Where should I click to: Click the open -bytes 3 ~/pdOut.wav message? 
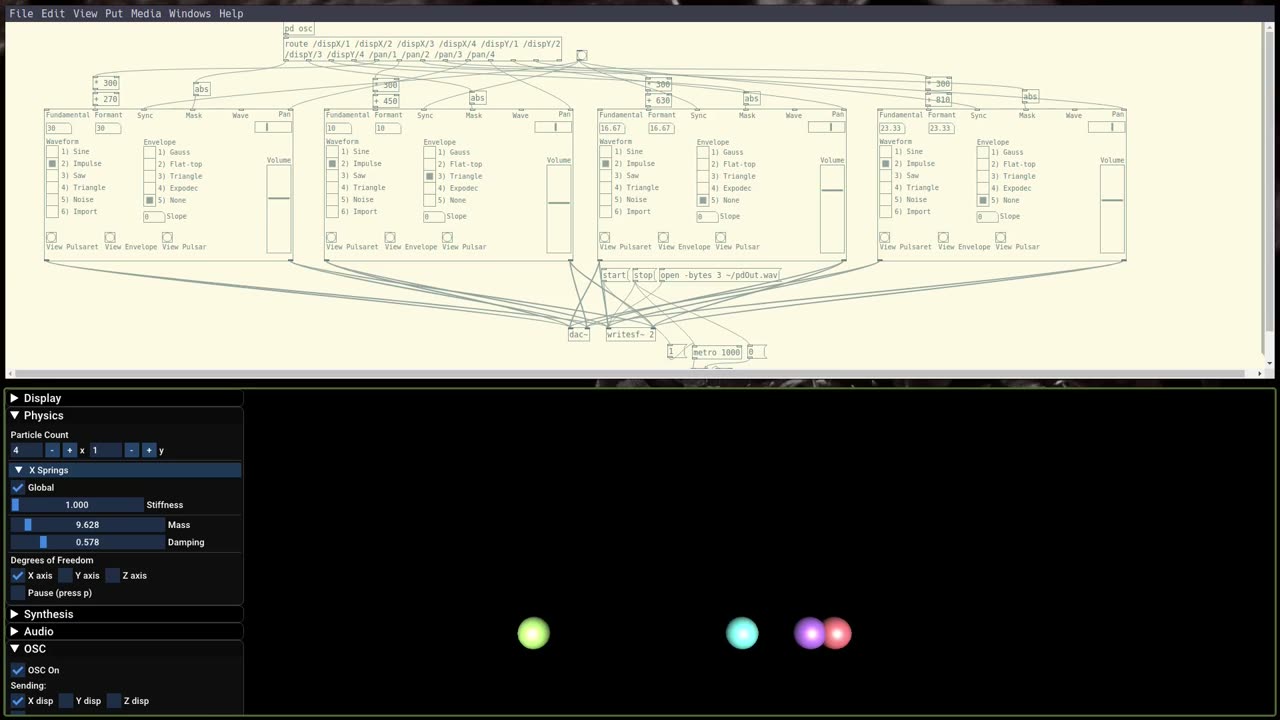coord(719,275)
